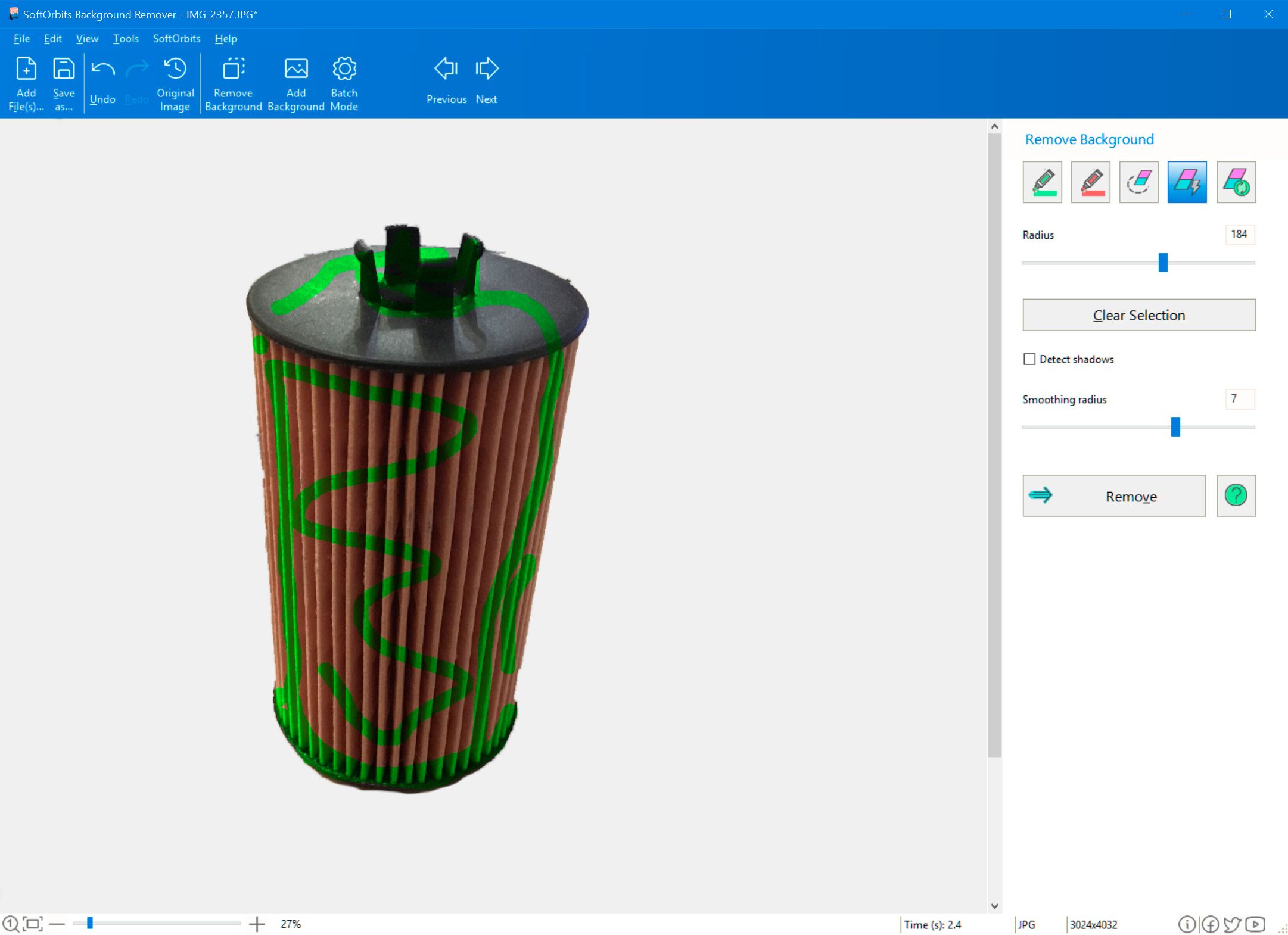Screen dimensions: 1288x935
Task: Open the Help menu
Action: pos(225,39)
